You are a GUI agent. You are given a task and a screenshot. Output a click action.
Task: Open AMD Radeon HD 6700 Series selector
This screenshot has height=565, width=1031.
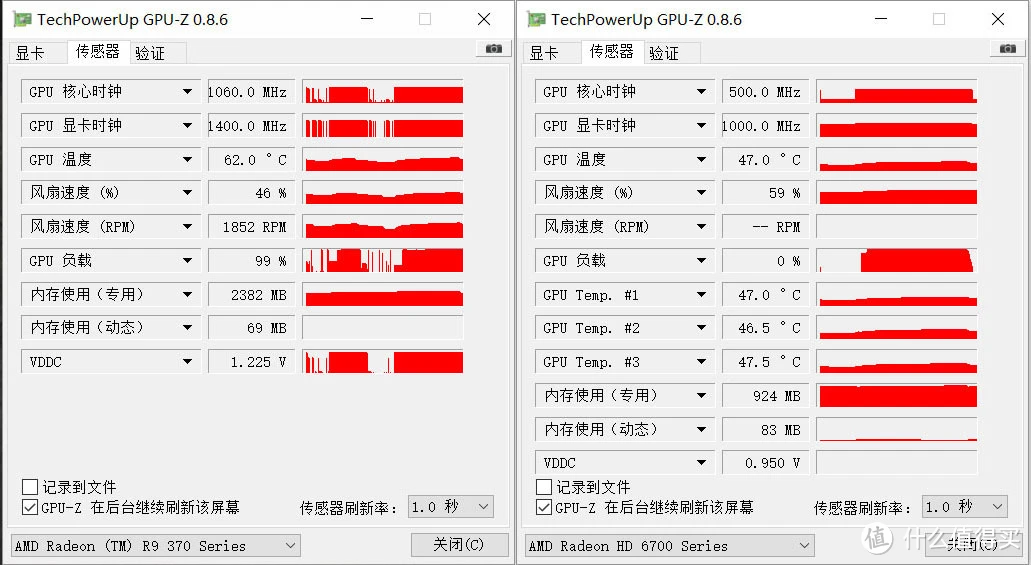tap(669, 545)
